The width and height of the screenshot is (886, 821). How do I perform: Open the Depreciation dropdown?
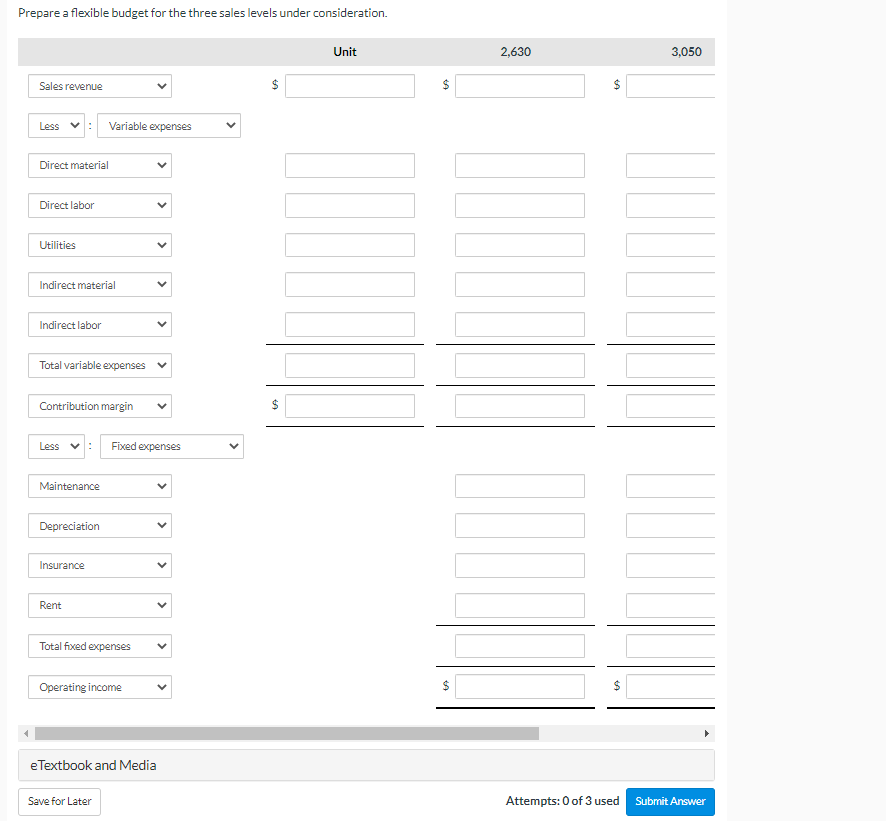(x=100, y=525)
